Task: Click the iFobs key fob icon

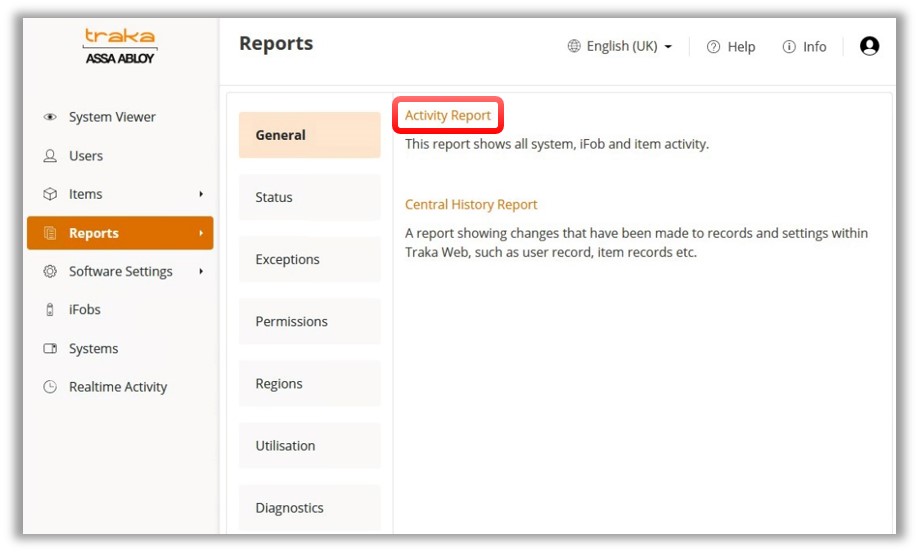Action: pyautogui.click(x=50, y=310)
